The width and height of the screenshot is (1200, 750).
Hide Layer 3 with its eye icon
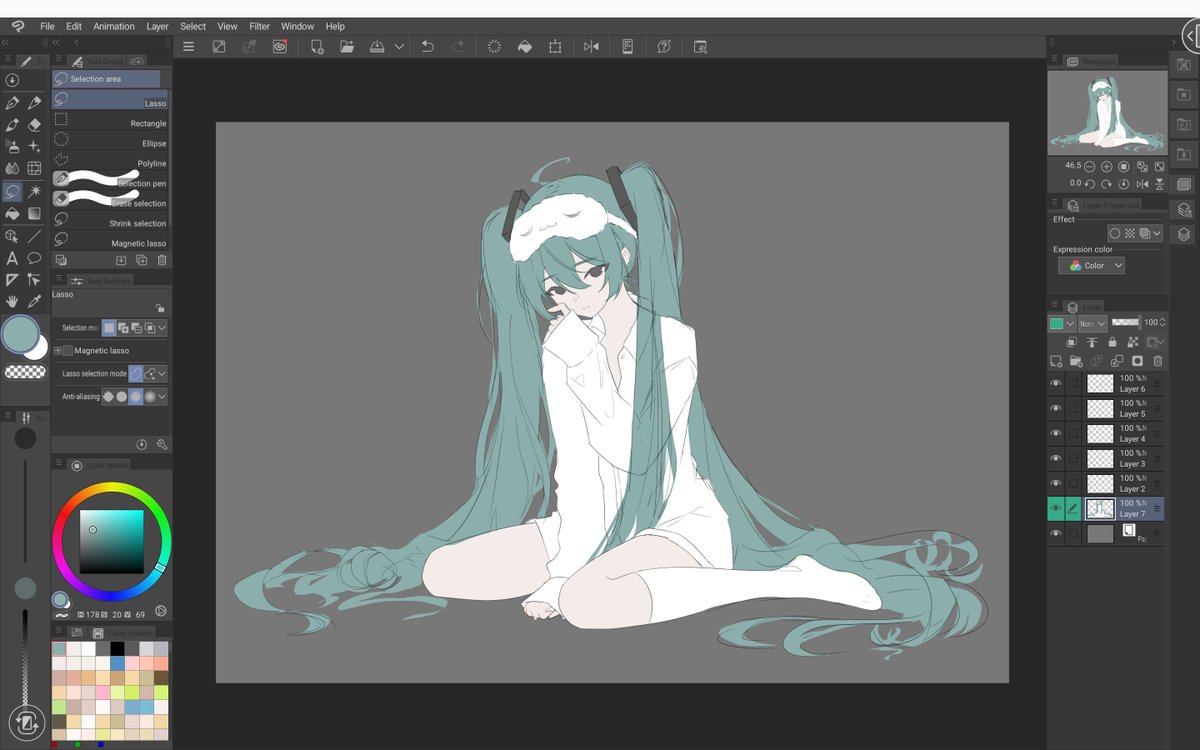[1055, 458]
